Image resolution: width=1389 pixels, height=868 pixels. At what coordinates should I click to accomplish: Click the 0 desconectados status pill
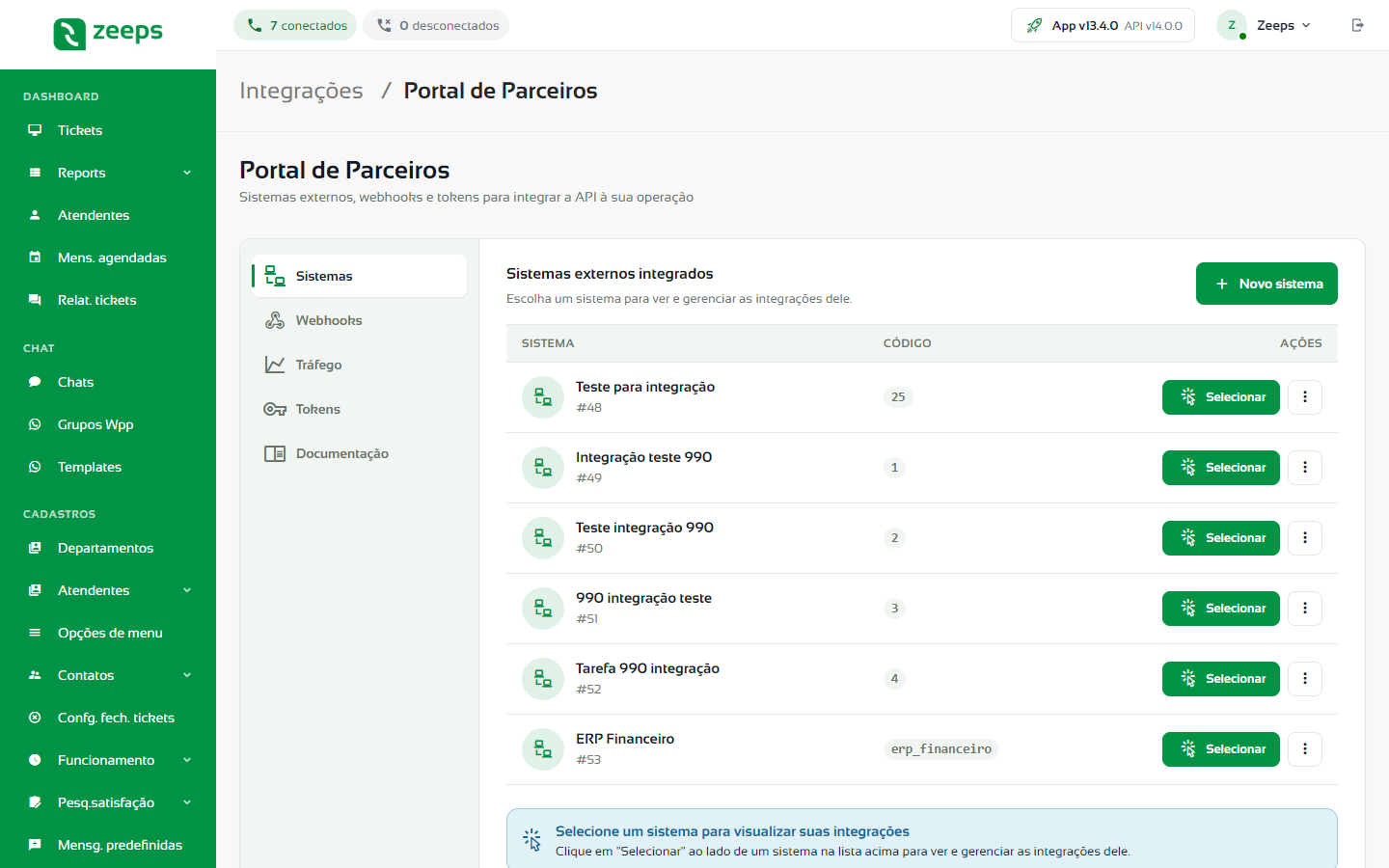tap(436, 25)
